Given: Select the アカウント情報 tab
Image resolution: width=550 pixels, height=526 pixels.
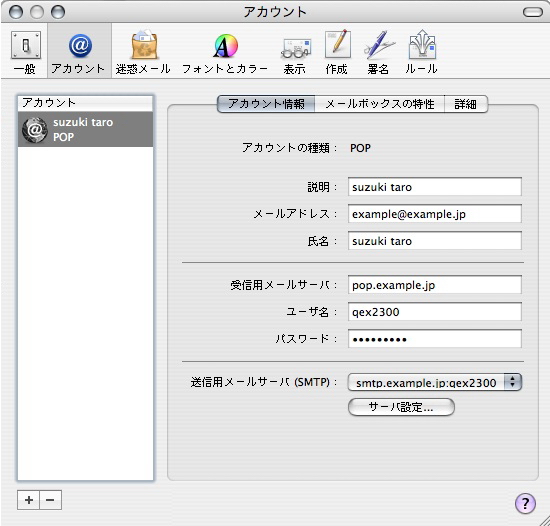Looking at the screenshot, I should 266,104.
